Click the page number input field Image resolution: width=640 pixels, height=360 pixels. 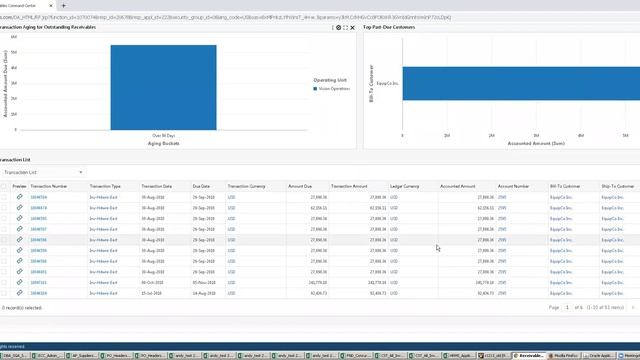(x=567, y=307)
